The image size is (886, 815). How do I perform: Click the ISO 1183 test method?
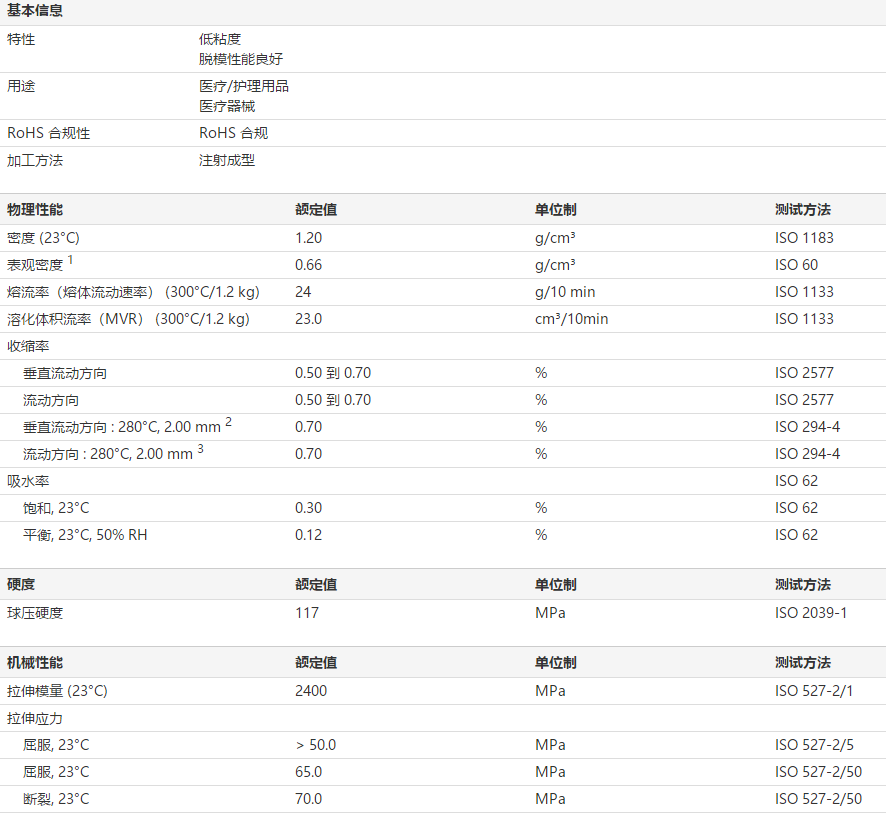tap(804, 238)
